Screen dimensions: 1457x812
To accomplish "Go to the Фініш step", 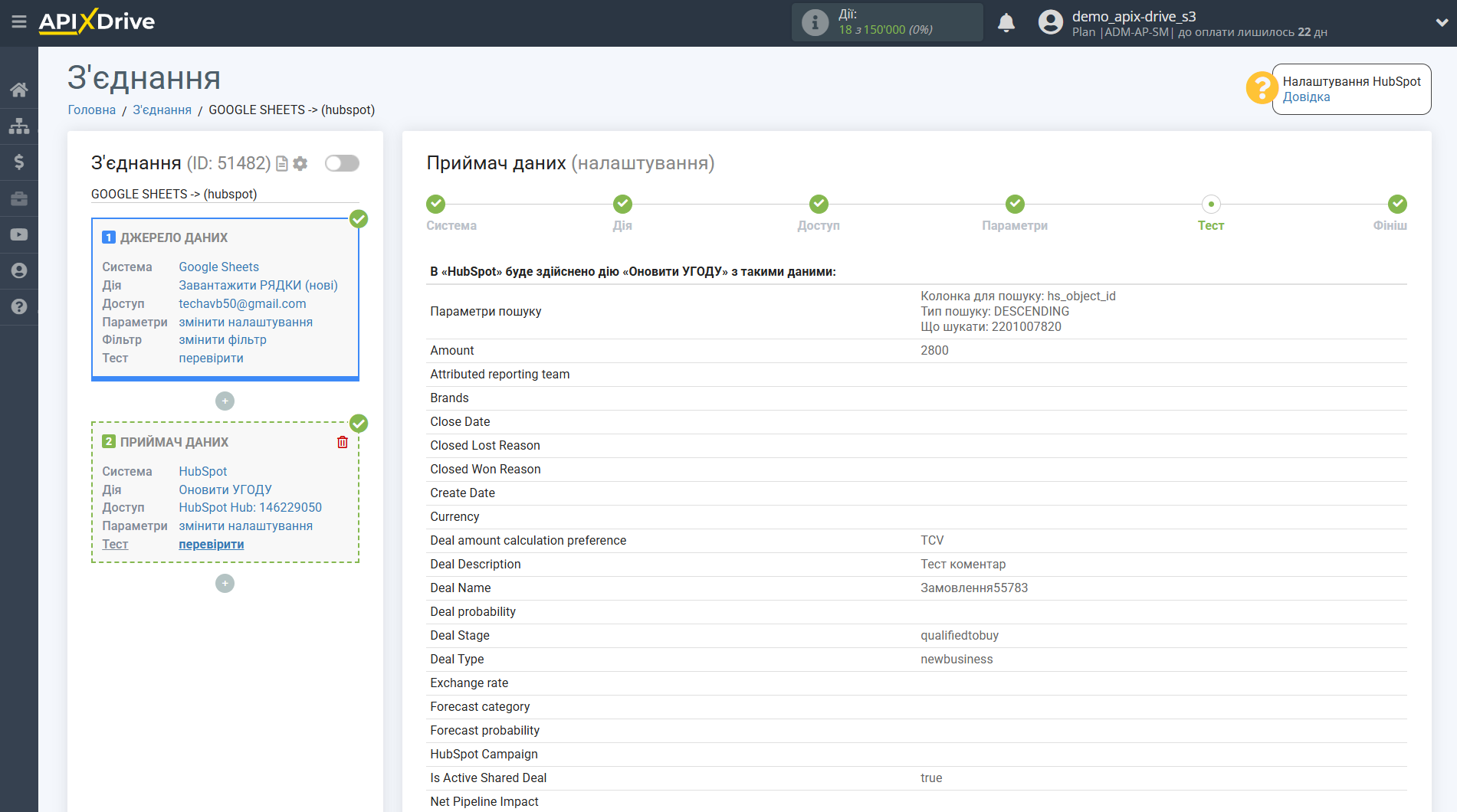I will (1397, 204).
